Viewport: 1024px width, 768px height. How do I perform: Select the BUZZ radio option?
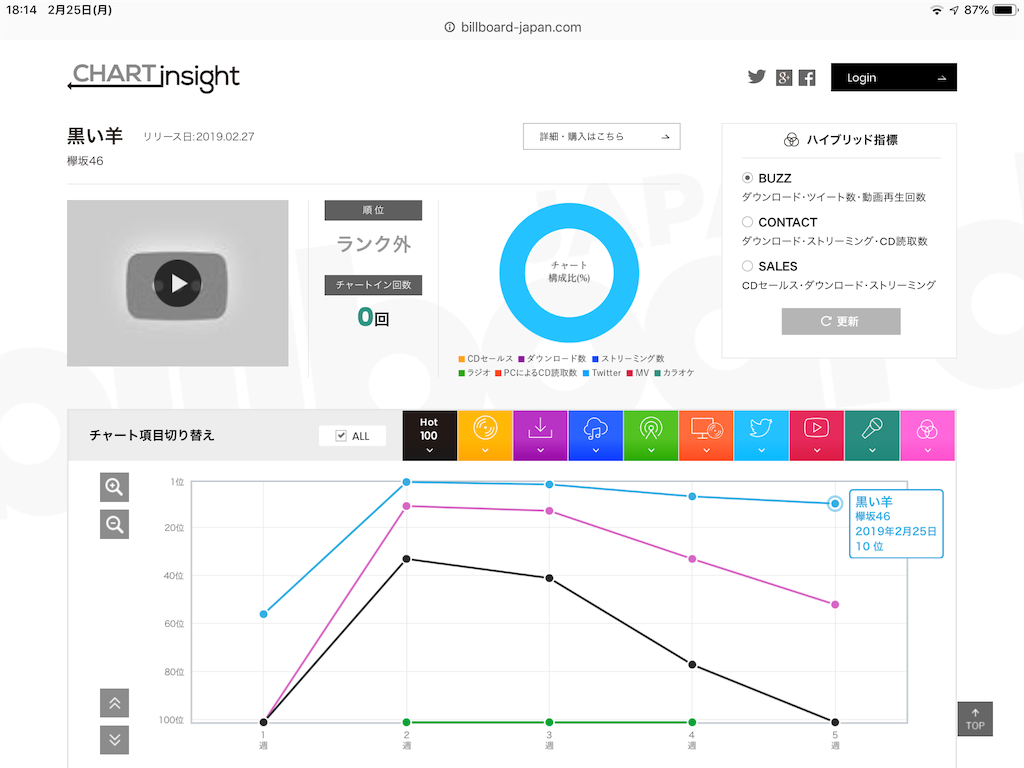click(x=747, y=178)
